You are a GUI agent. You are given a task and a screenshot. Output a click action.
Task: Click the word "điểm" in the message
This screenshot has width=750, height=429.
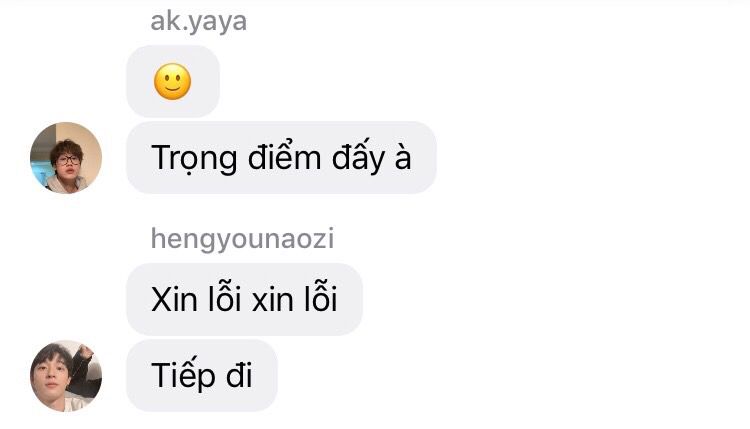[284, 156]
